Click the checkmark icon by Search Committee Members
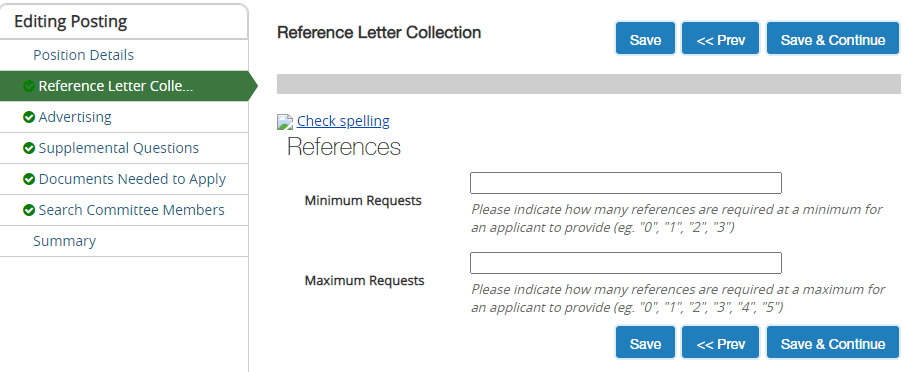The width and height of the screenshot is (921, 372). (29, 210)
